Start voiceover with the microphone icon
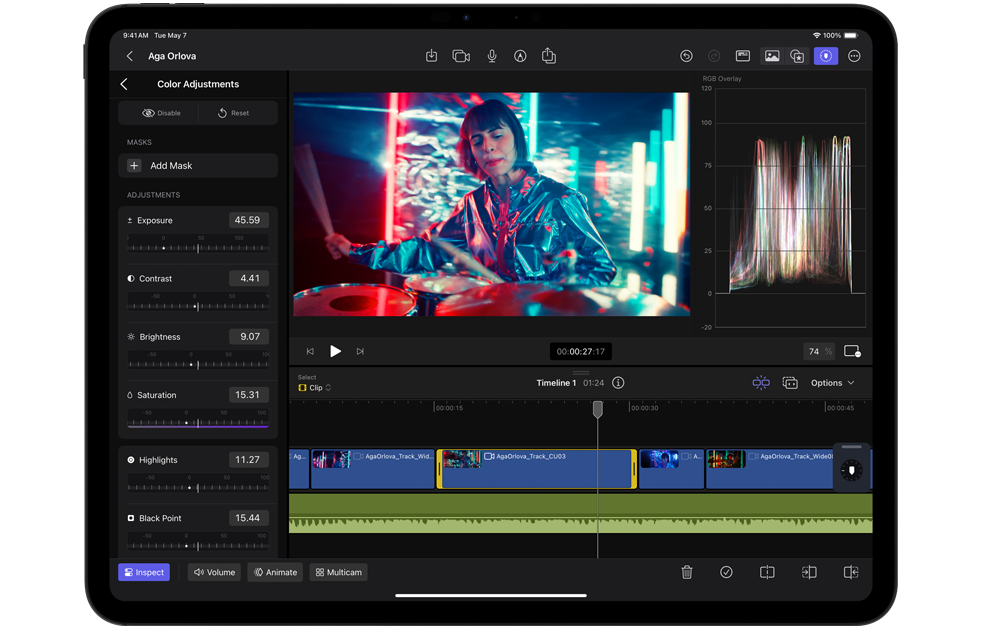Image resolution: width=982 pixels, height=630 pixels. [x=492, y=56]
